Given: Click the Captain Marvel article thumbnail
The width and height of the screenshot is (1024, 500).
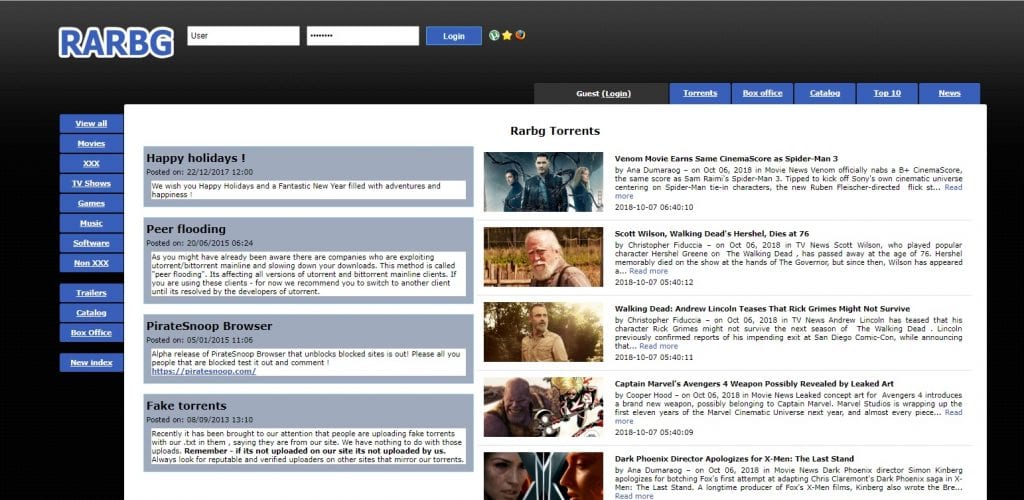Looking at the screenshot, I should pyautogui.click(x=543, y=407).
